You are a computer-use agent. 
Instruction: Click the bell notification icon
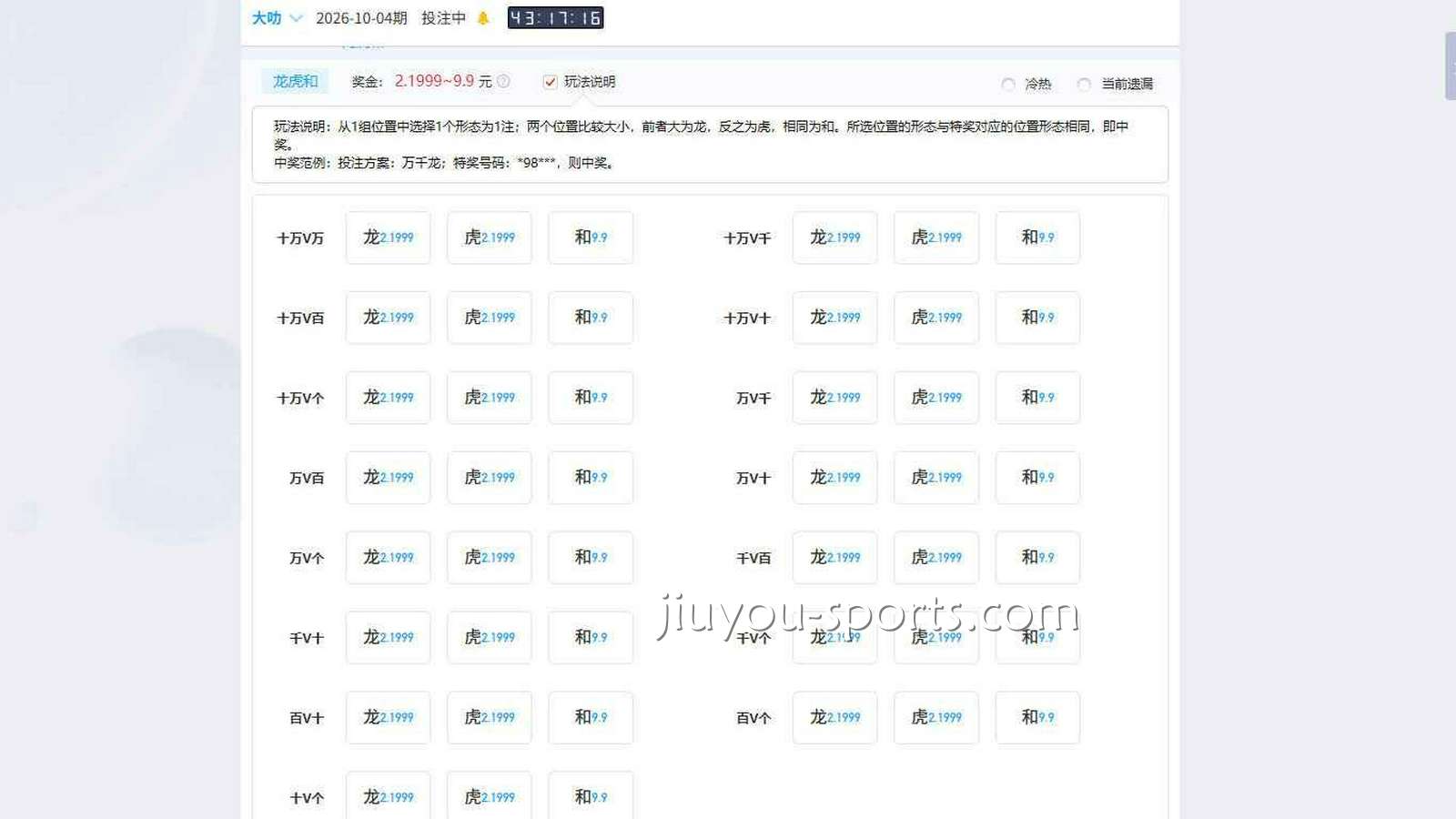(x=483, y=18)
